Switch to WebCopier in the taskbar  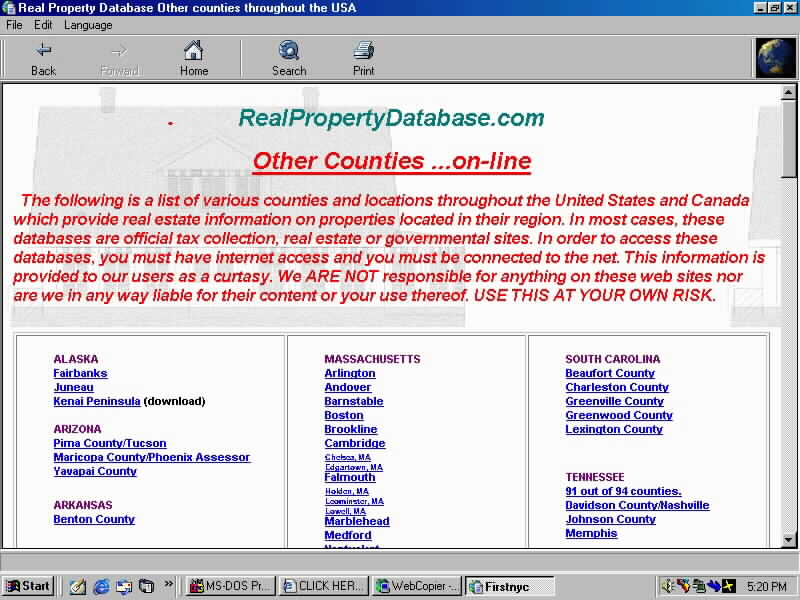(x=417, y=586)
